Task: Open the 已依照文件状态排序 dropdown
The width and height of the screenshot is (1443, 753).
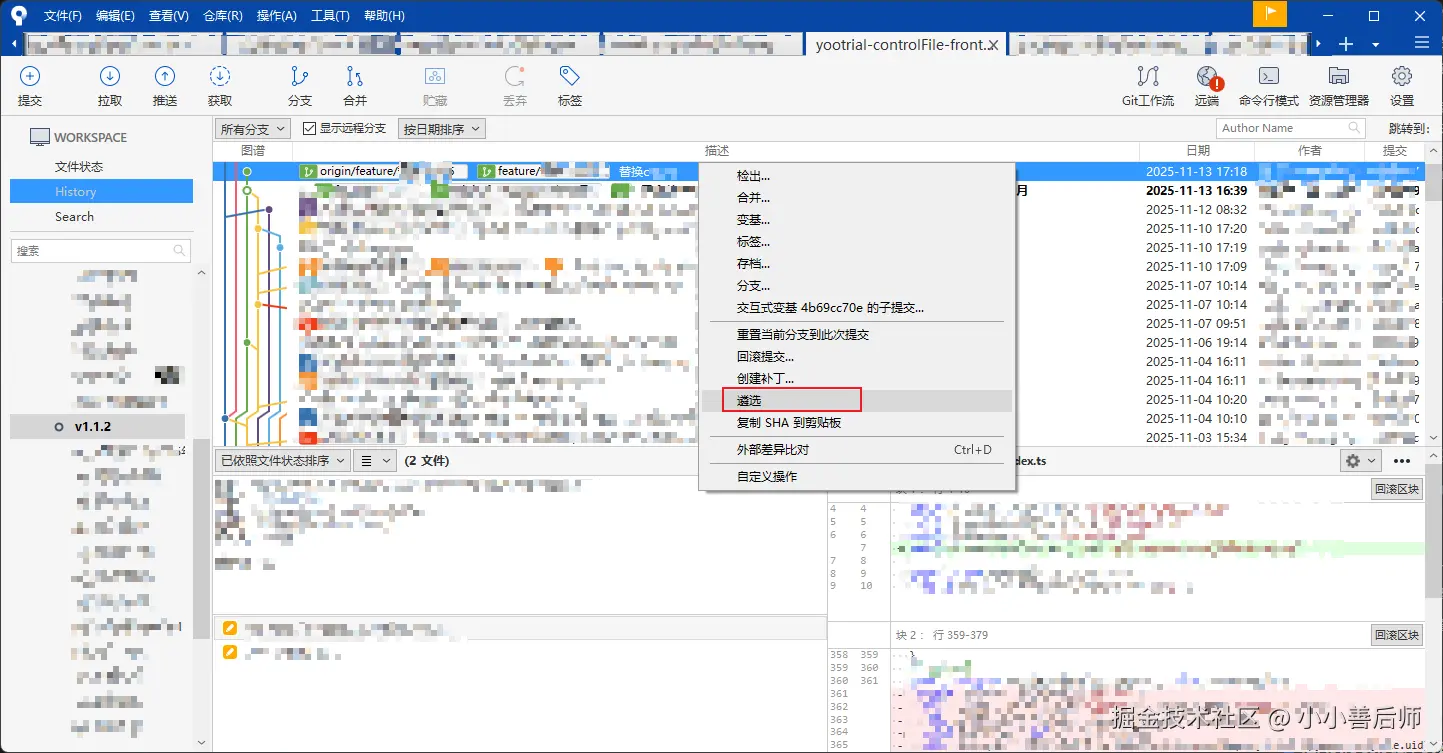Action: (x=282, y=461)
